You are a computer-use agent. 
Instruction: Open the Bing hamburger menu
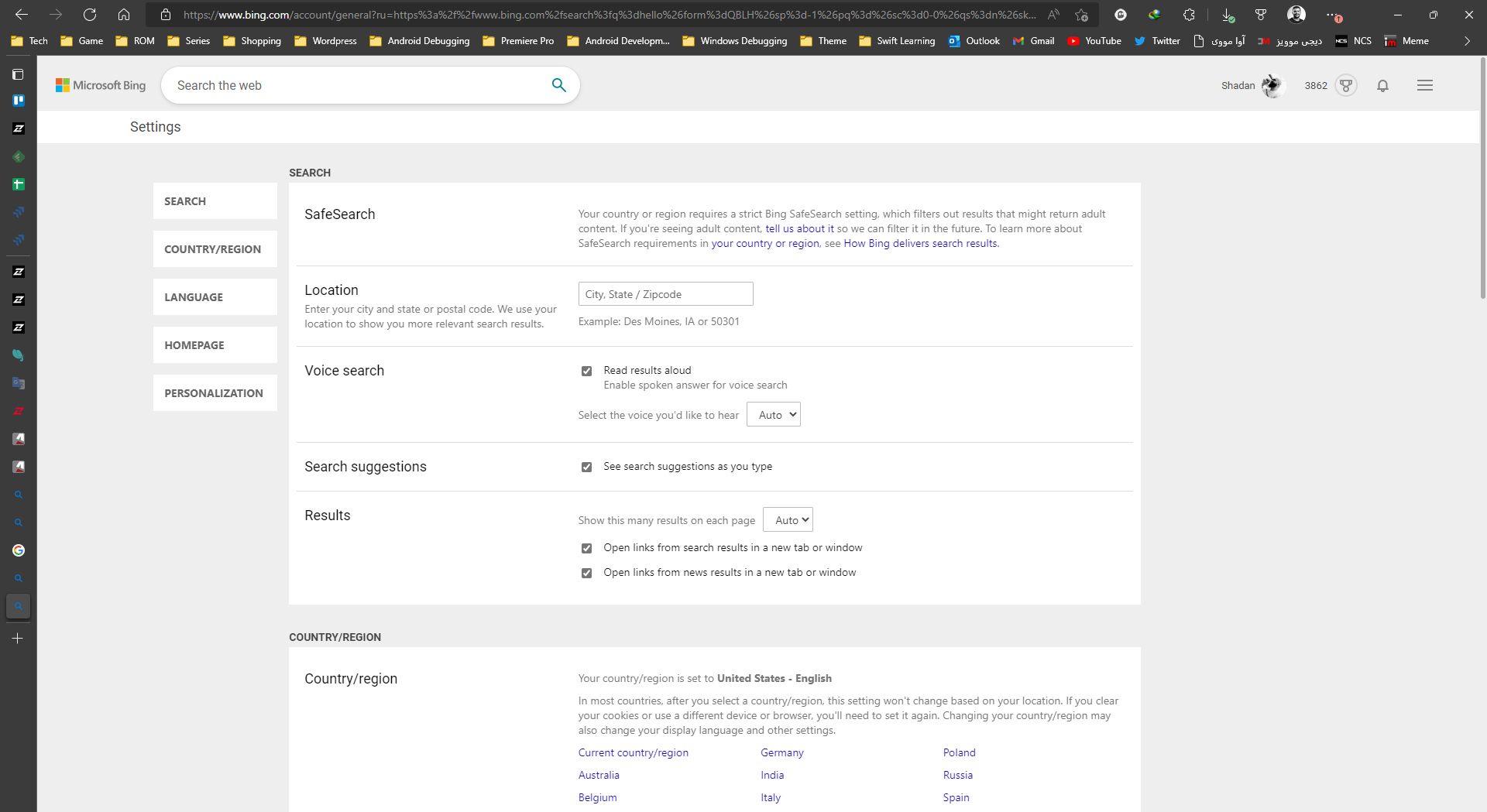click(x=1424, y=86)
